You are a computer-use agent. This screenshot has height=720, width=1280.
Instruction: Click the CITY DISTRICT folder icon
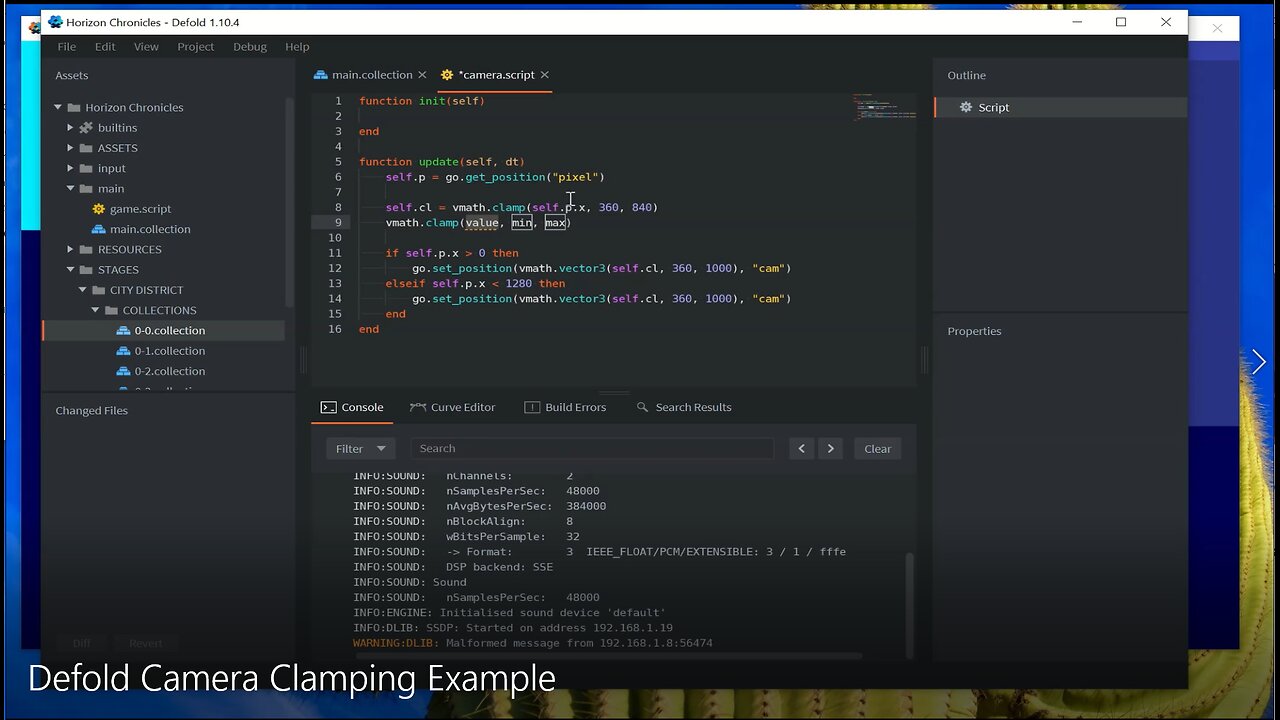99,290
